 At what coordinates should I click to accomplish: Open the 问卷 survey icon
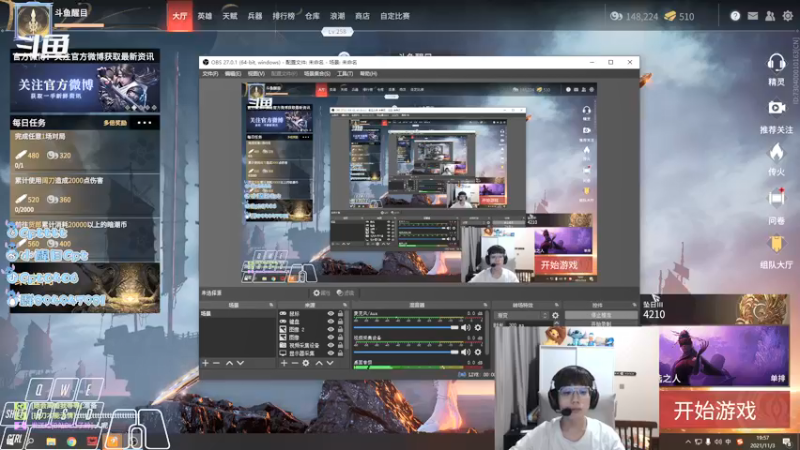tap(777, 198)
